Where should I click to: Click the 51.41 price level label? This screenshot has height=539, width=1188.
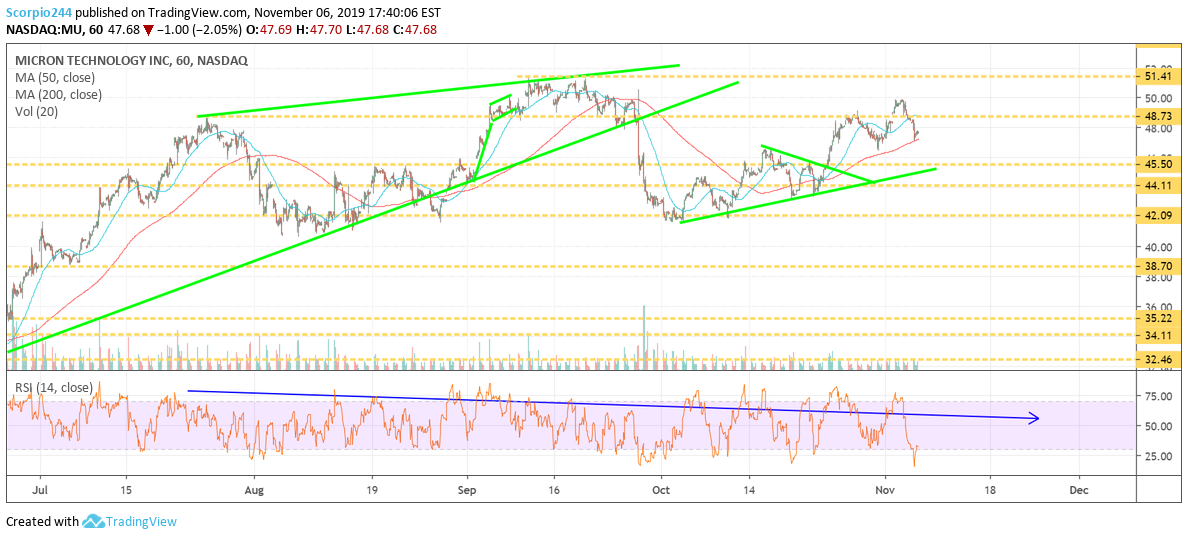(1157, 77)
